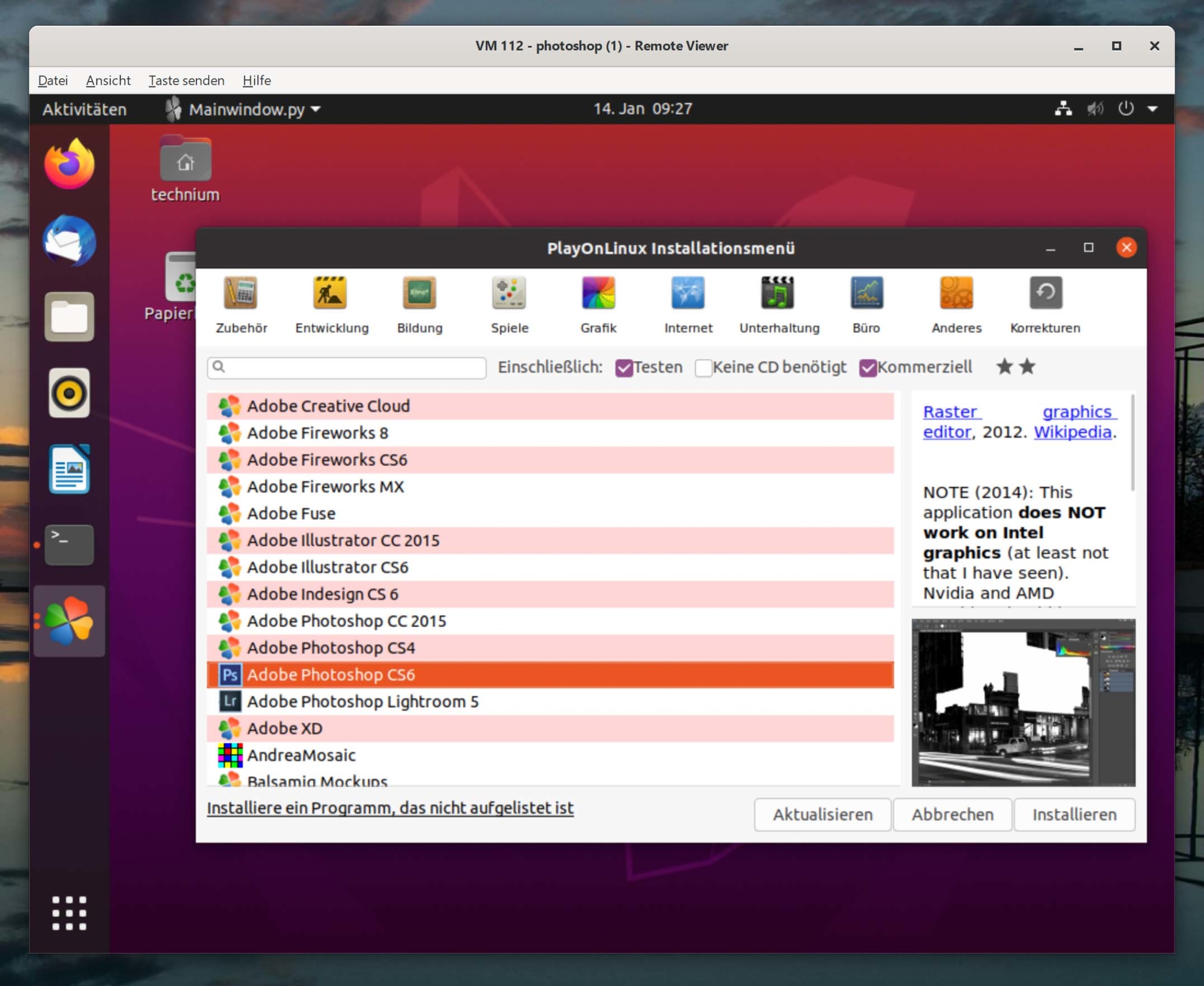
Task: Open the Mainwindow.py app menu
Action: (249, 109)
